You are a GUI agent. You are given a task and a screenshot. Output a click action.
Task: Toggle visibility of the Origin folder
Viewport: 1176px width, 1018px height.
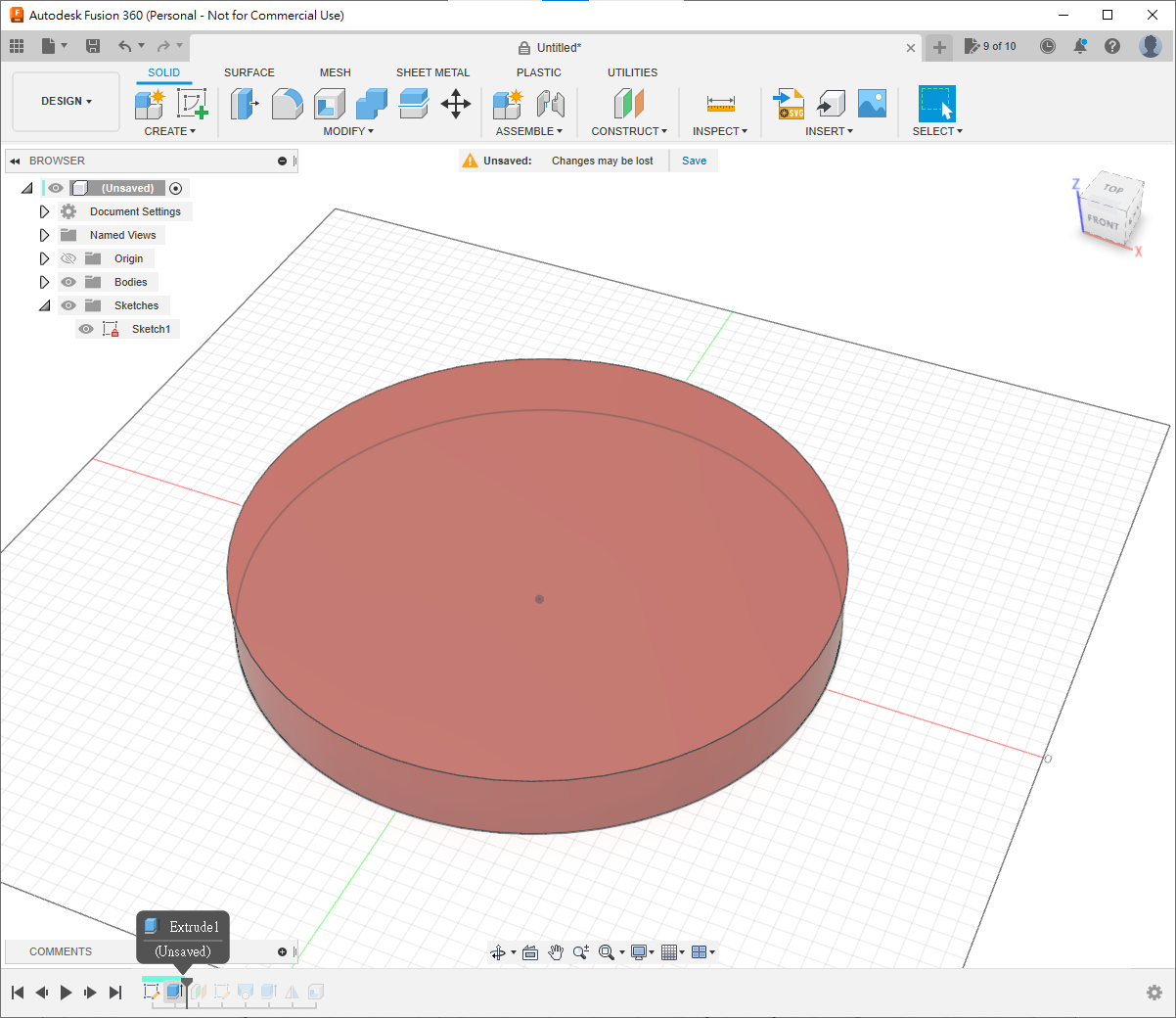point(68,258)
